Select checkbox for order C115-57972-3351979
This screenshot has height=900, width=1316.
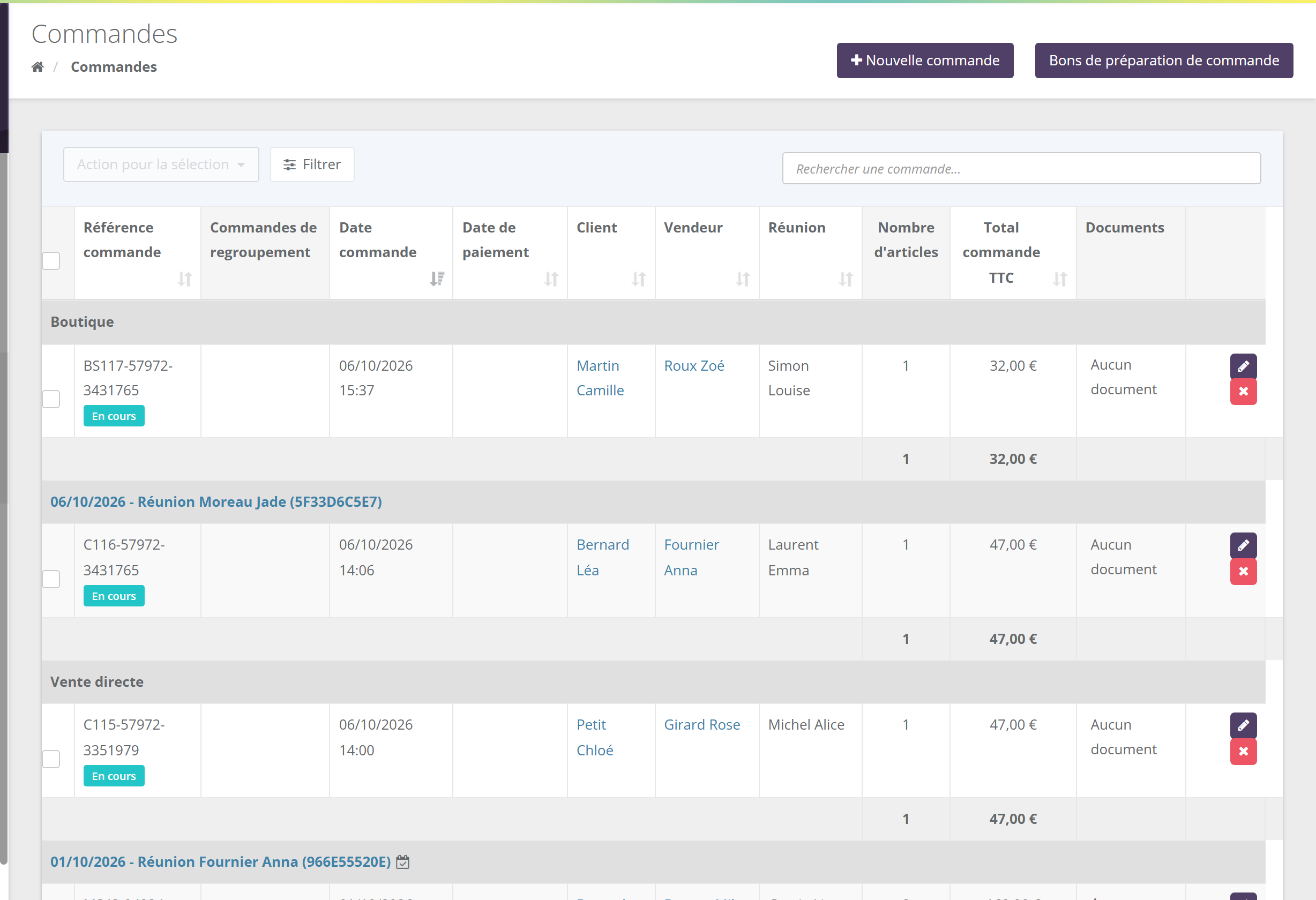51,759
